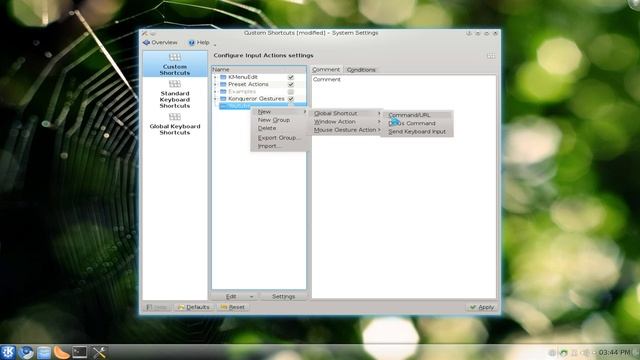Click the Apply button
640x360 pixels.
point(482,307)
